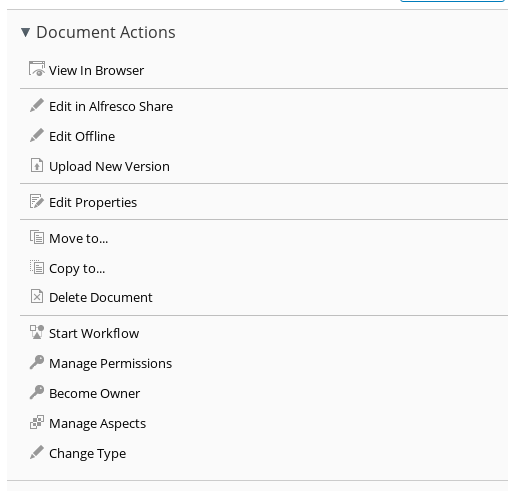Open the View In Browser link
Viewport: 512px width, 491px height.
96,70
